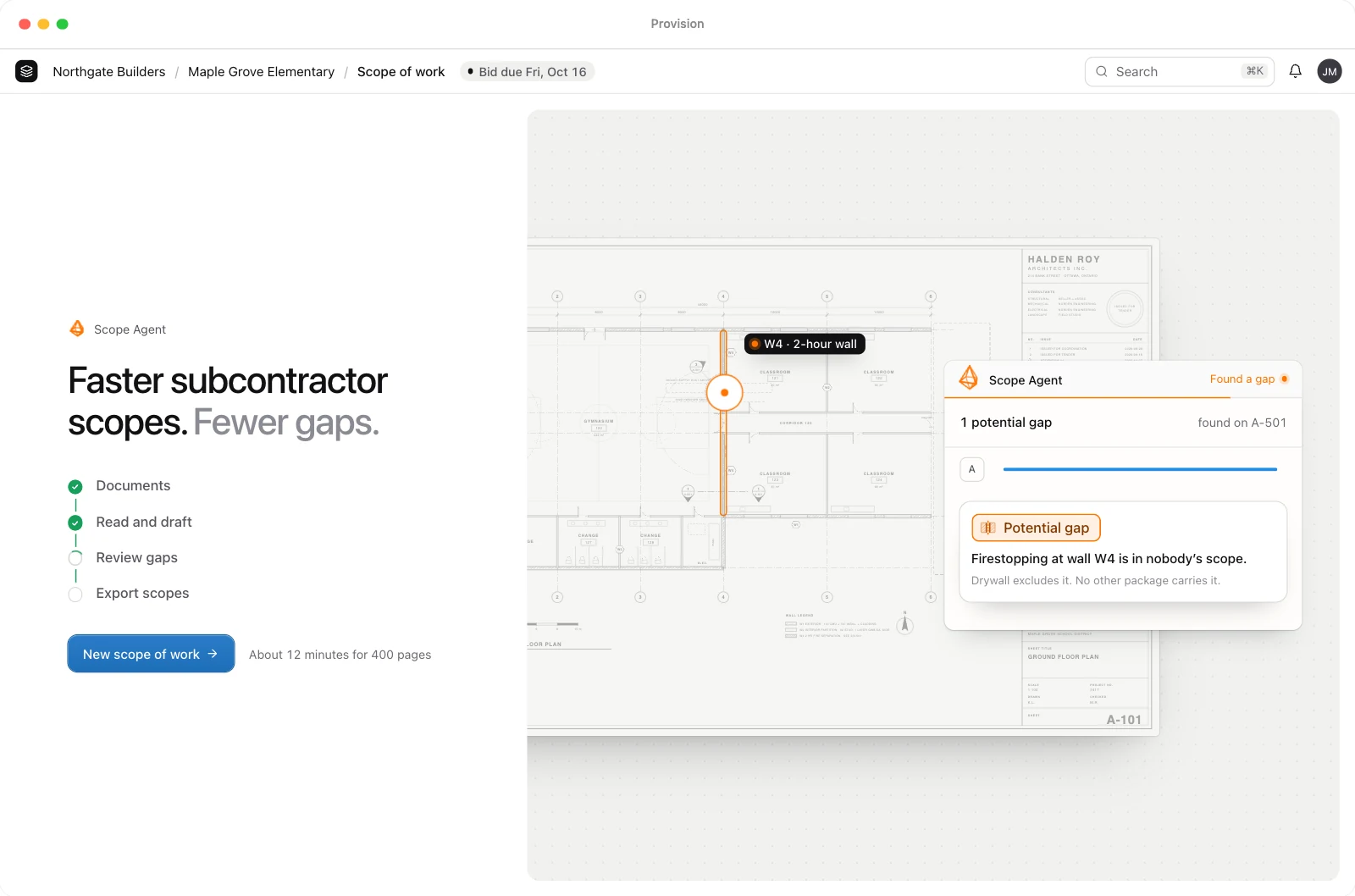The height and width of the screenshot is (896, 1355).
Task: Go to Northgate Builders breadcrumb
Action: pyautogui.click(x=109, y=72)
